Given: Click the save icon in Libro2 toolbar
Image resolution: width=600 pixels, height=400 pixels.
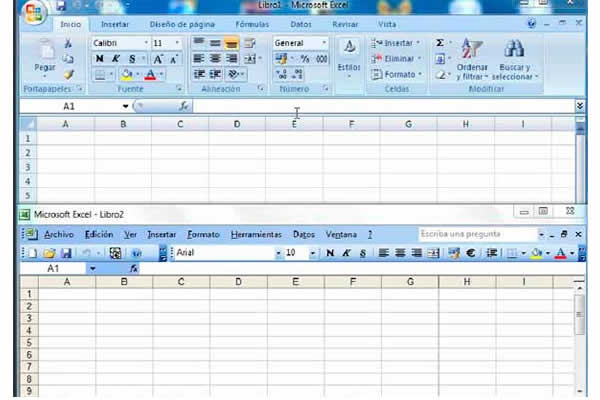Looking at the screenshot, I should 66,254.
